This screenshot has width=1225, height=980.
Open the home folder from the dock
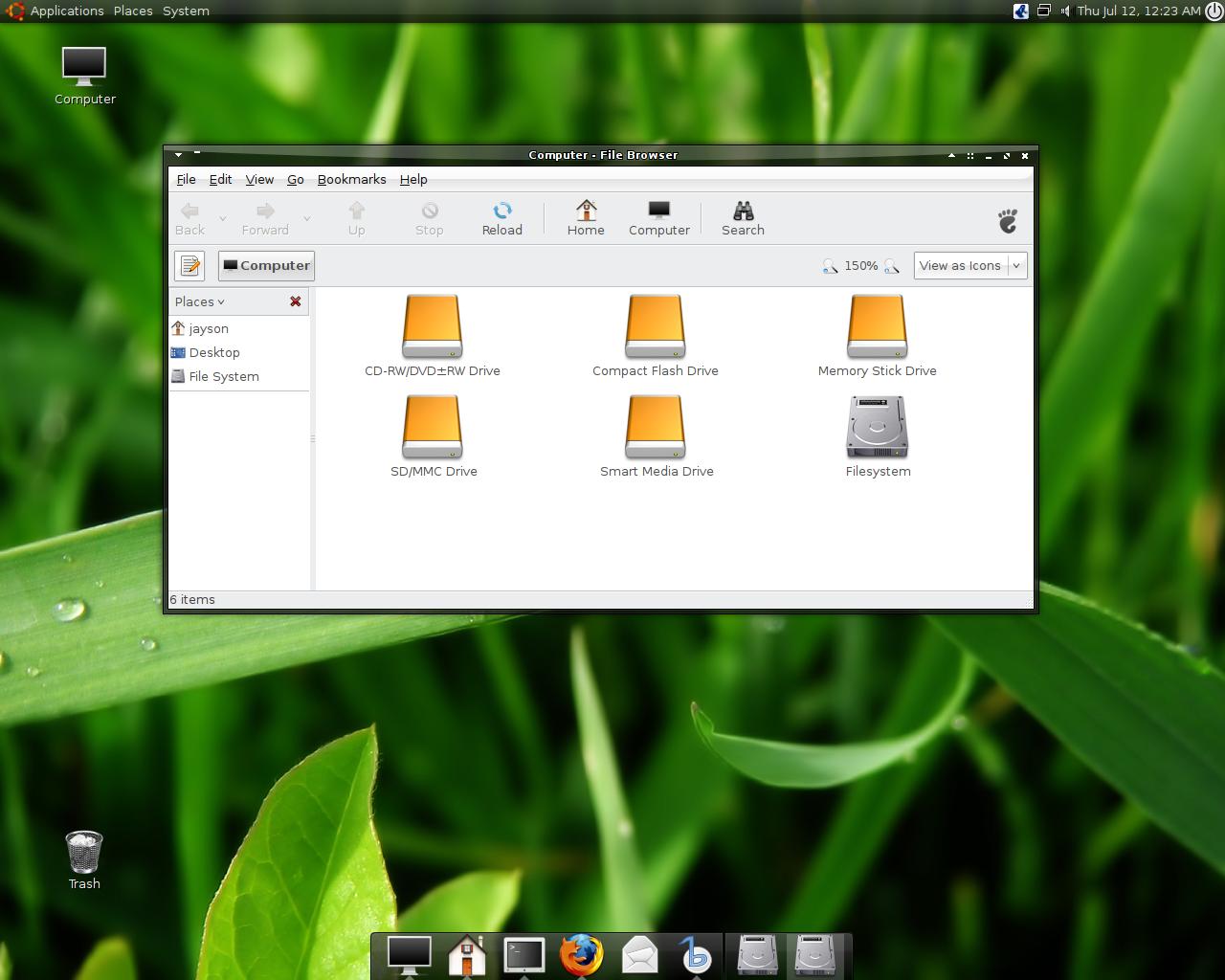(x=467, y=955)
